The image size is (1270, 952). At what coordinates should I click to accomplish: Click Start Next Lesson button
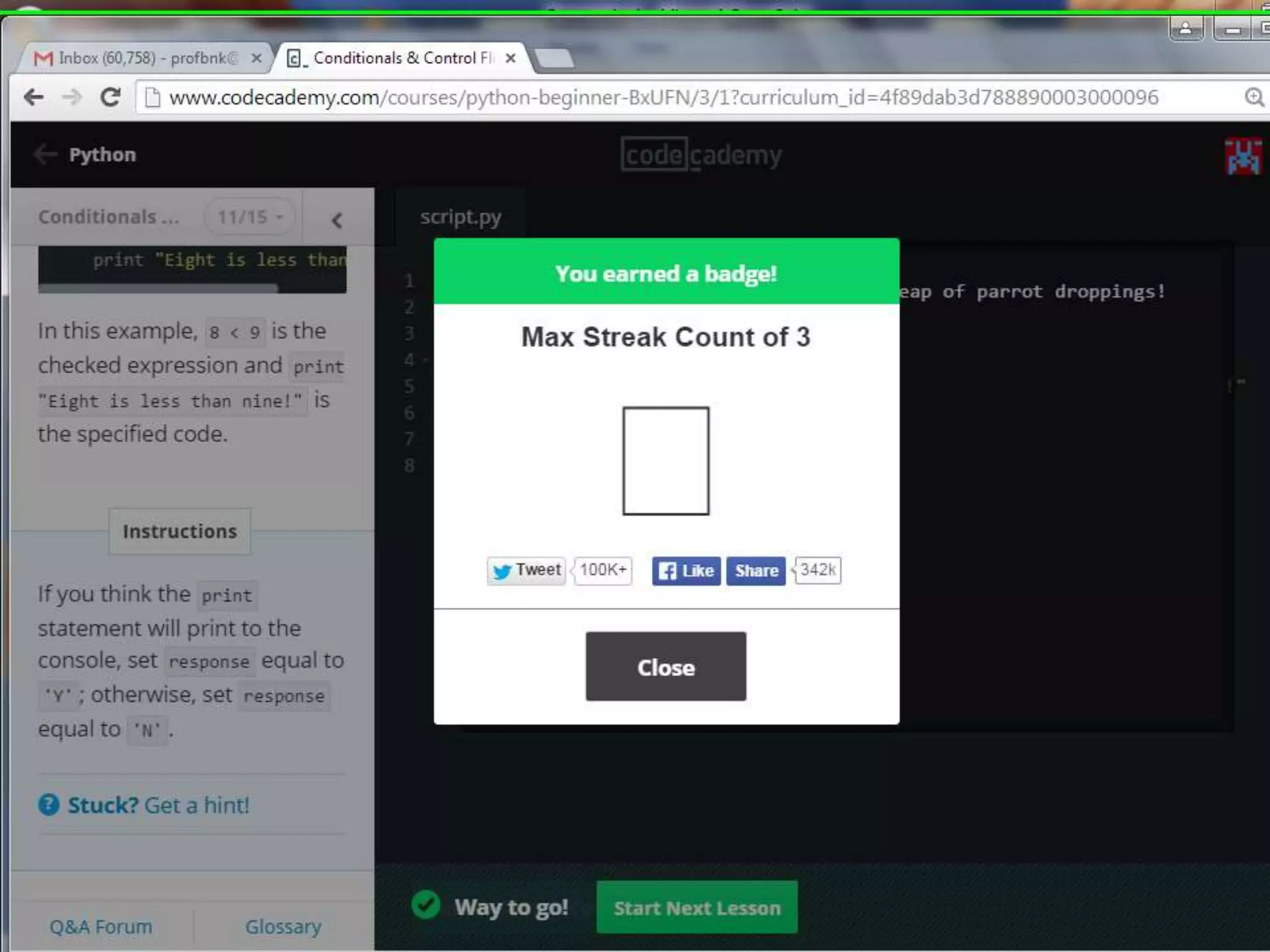point(696,907)
